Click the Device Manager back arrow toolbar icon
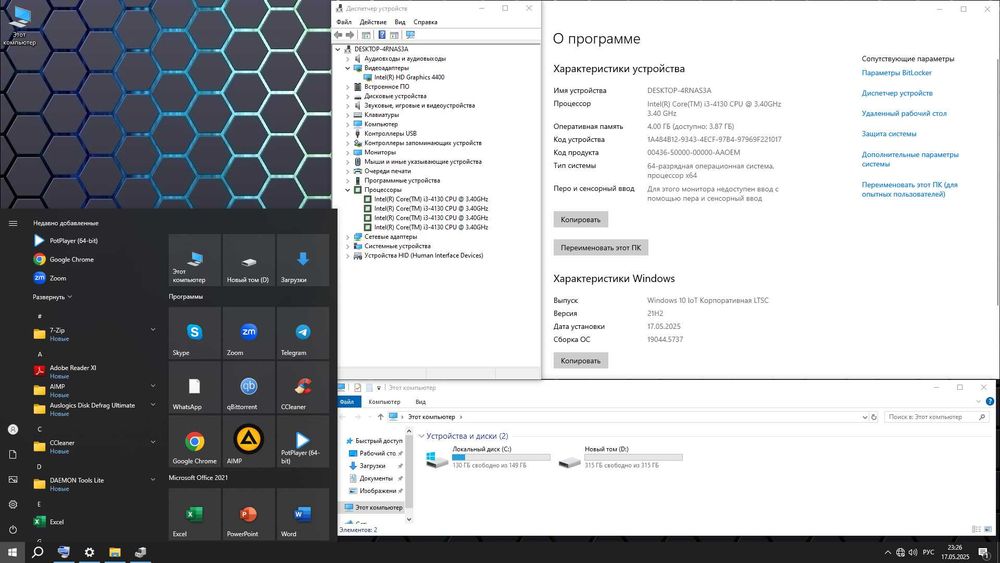The image size is (1000, 563). (x=338, y=35)
